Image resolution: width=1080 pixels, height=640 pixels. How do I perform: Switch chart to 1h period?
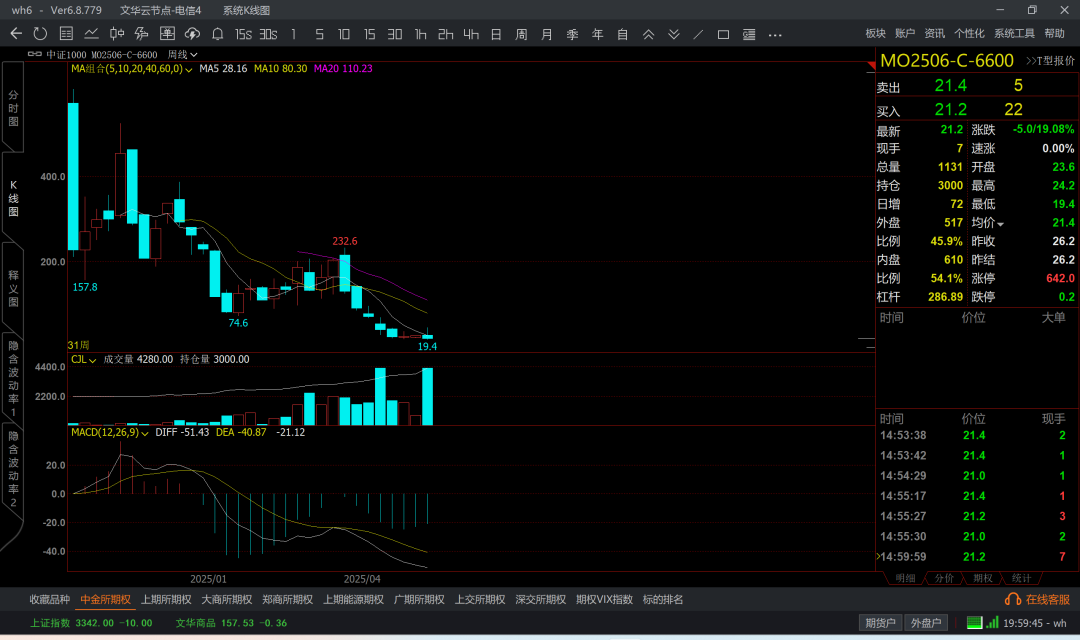point(420,34)
